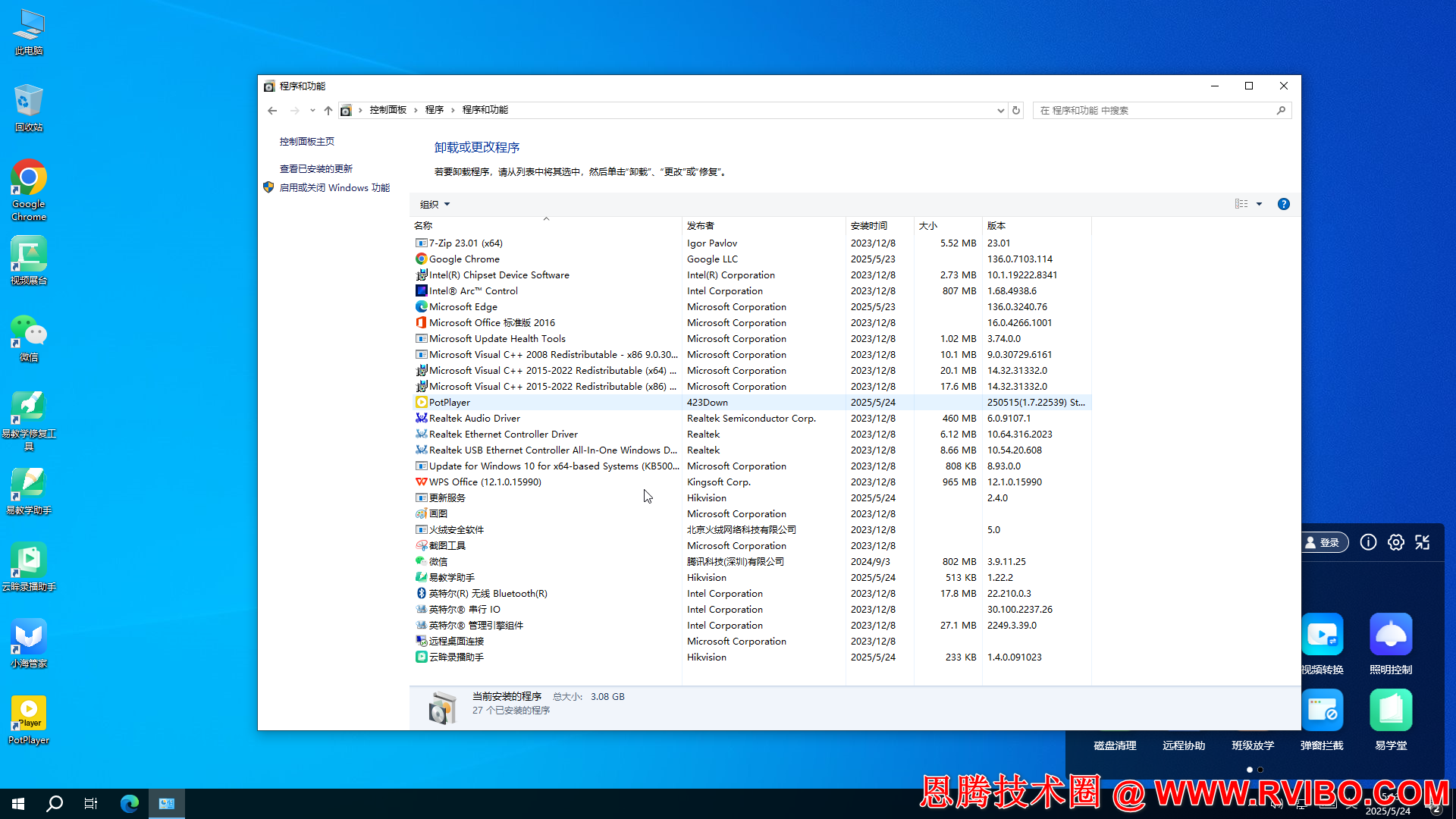Click the search magnifier in address bar
The height and width of the screenshot is (819, 1456).
click(x=1281, y=110)
